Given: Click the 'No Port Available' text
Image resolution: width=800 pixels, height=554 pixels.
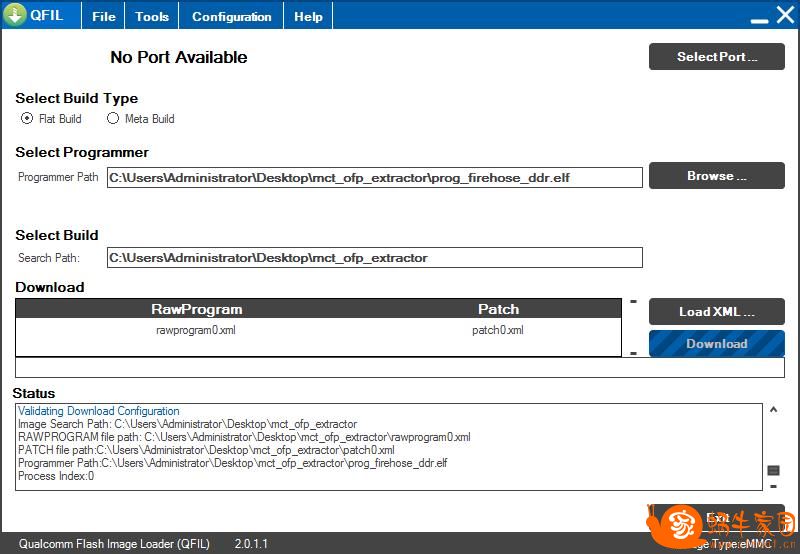Looking at the screenshot, I should pyautogui.click(x=179, y=57).
